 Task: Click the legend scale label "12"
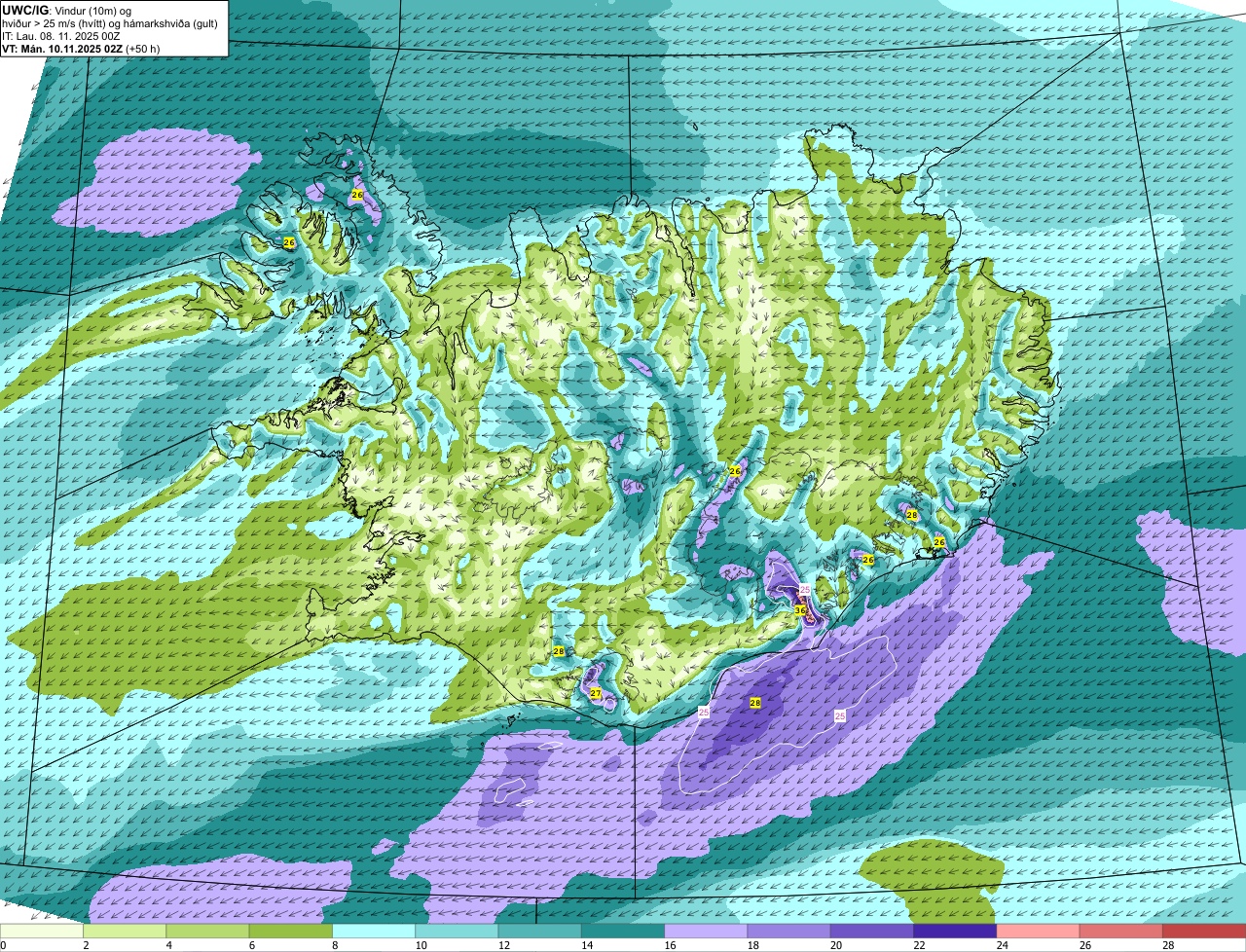pyautogui.click(x=502, y=945)
